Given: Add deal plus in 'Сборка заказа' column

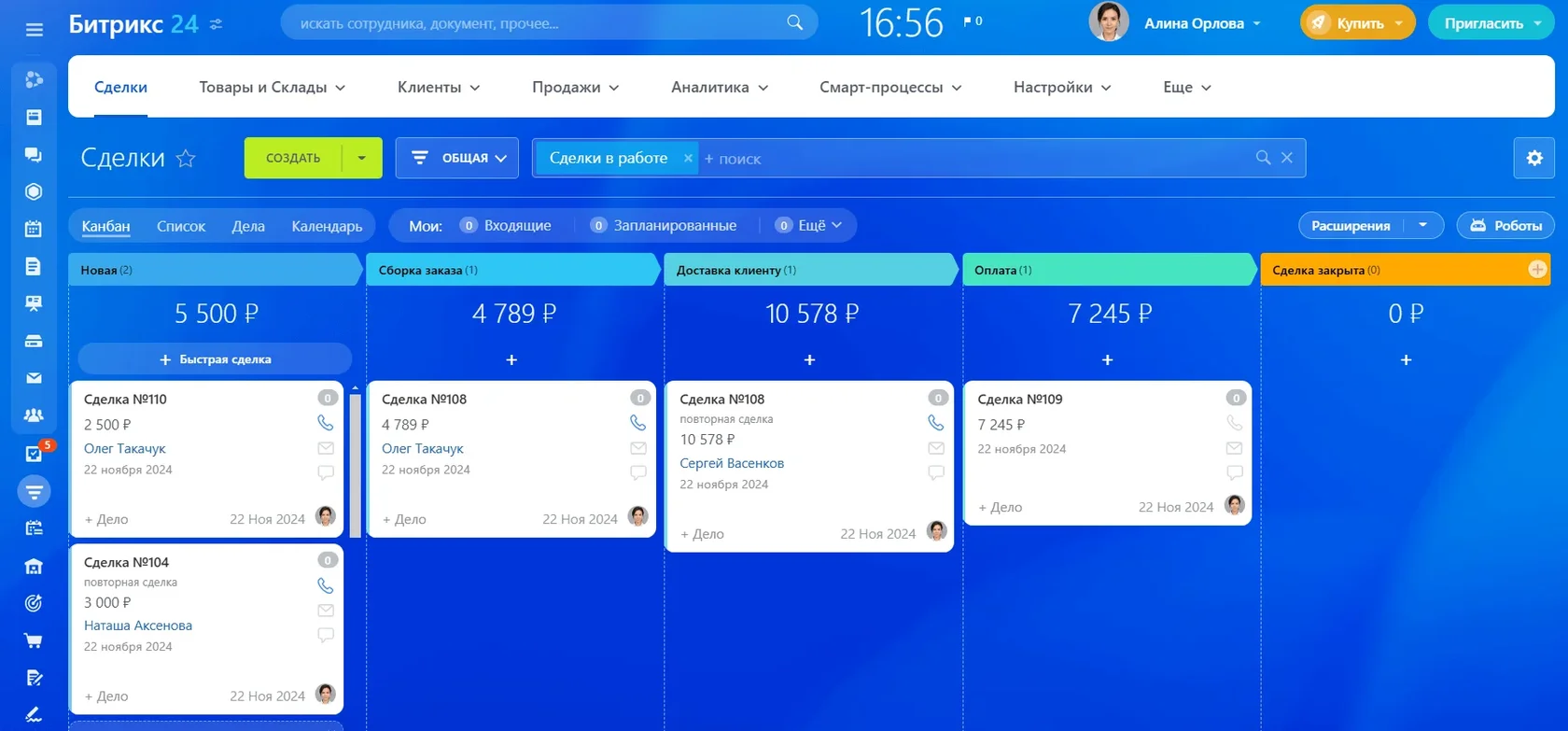Looking at the screenshot, I should pos(511,359).
